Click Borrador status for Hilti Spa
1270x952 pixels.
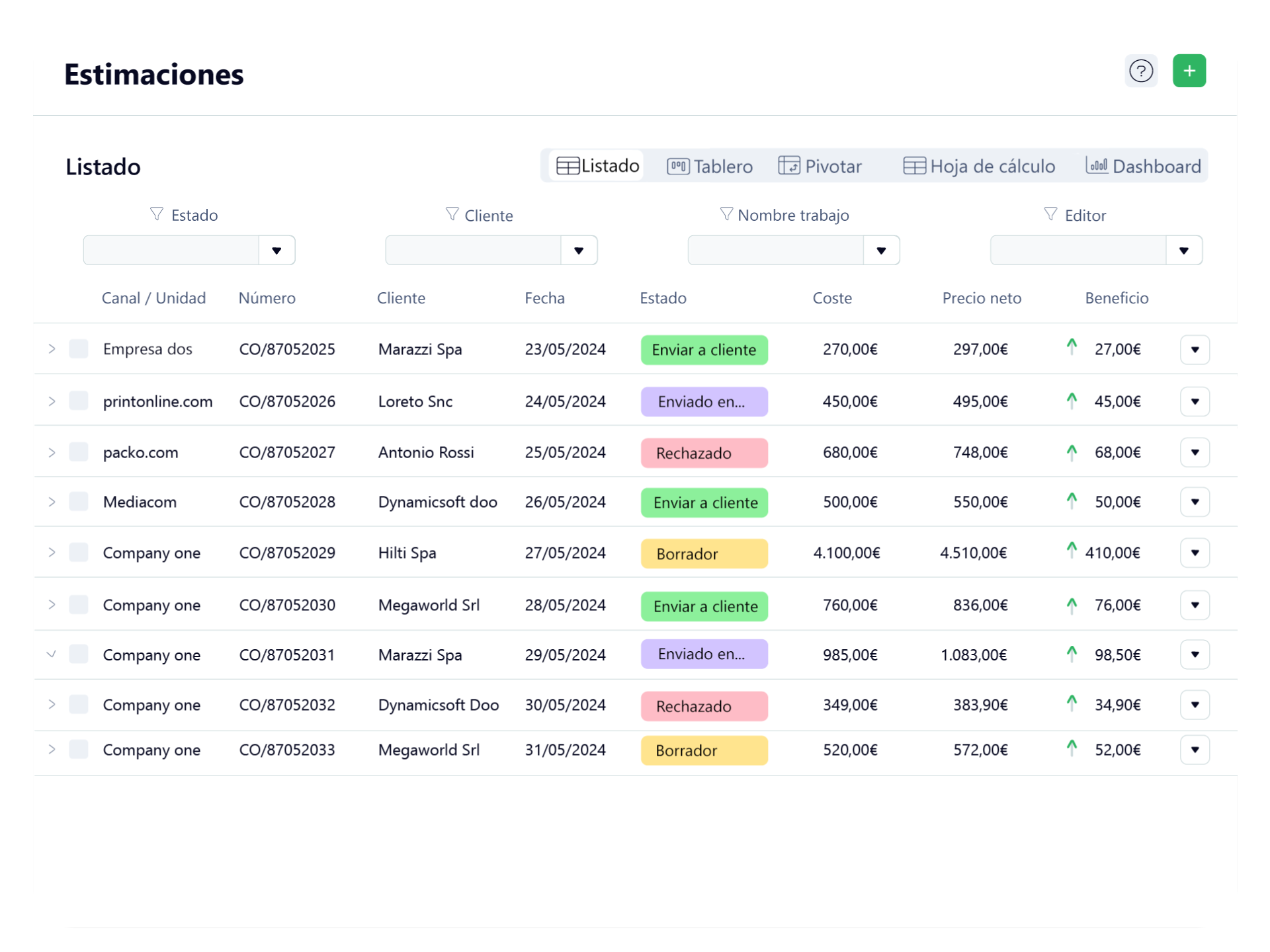coord(704,553)
